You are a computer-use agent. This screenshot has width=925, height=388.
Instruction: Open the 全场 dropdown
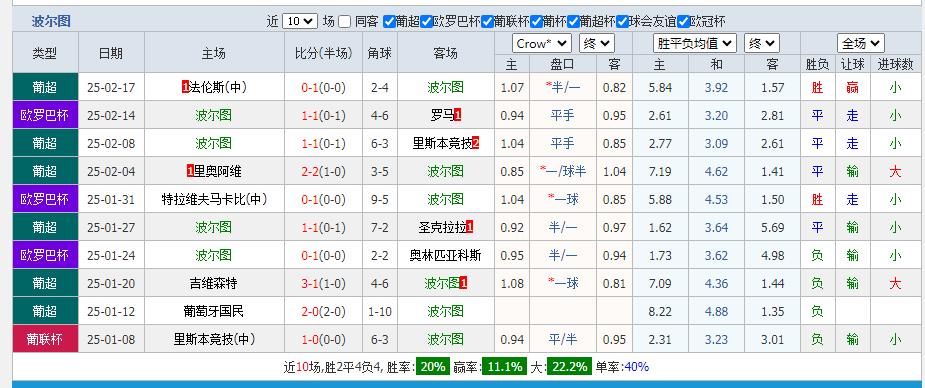(x=861, y=44)
